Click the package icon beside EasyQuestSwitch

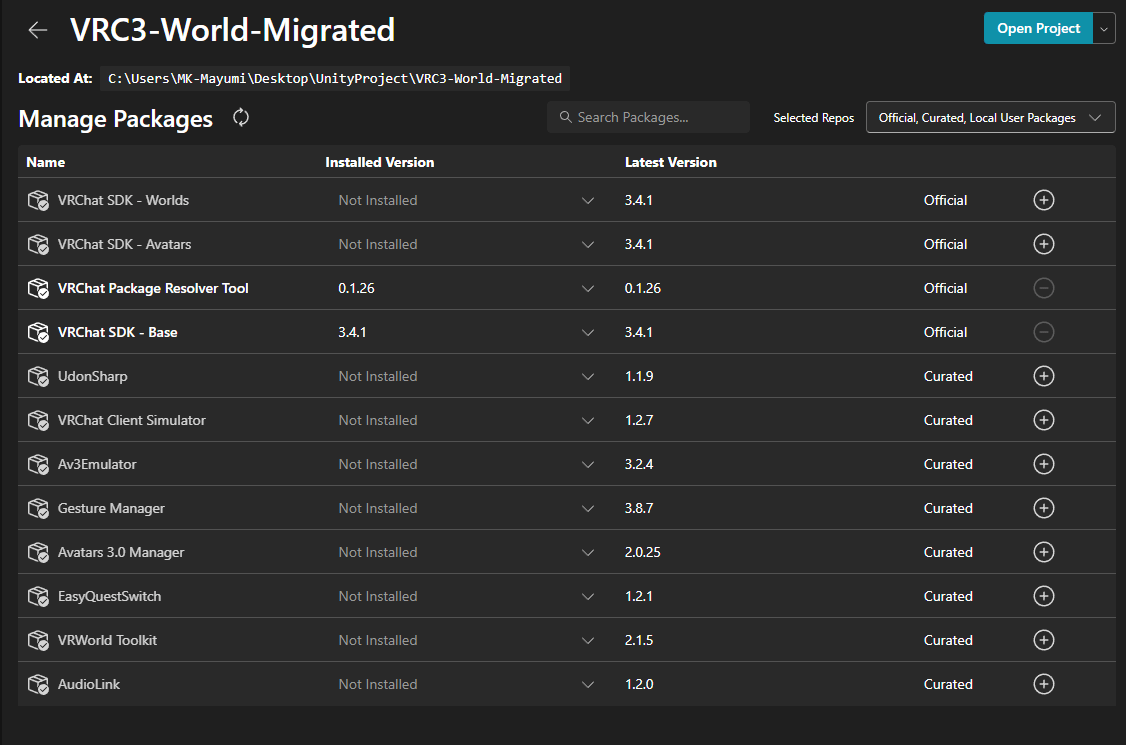tap(38, 596)
